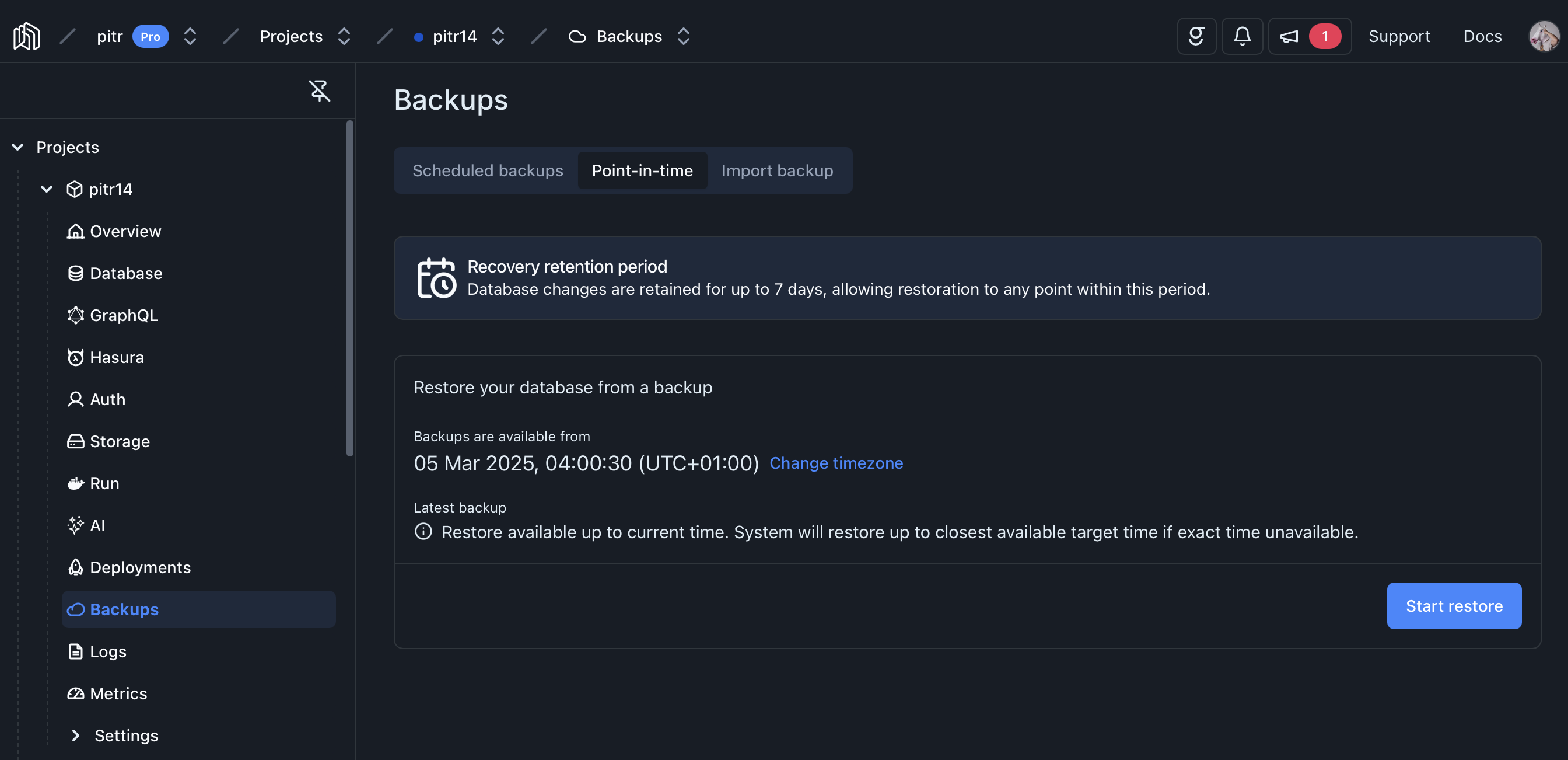Open the AI section

[97, 525]
